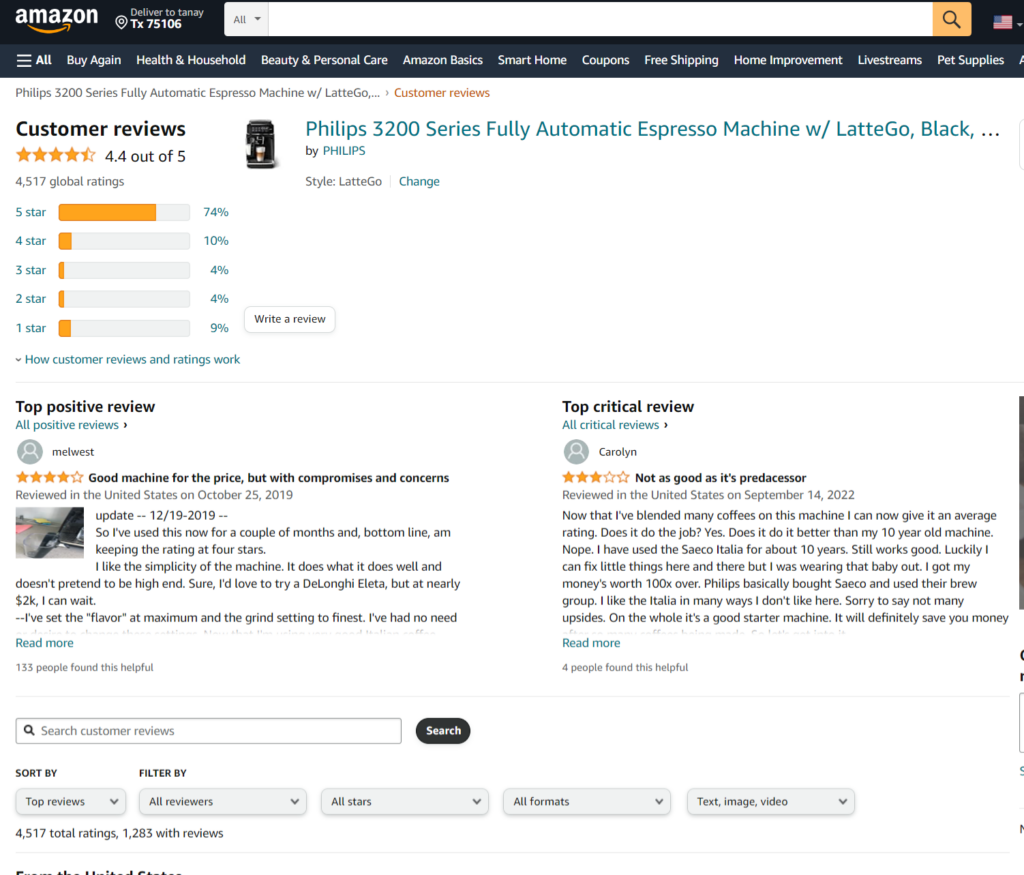1024x875 pixels.
Task: Filter by the 3 star link
Action: (x=31, y=270)
